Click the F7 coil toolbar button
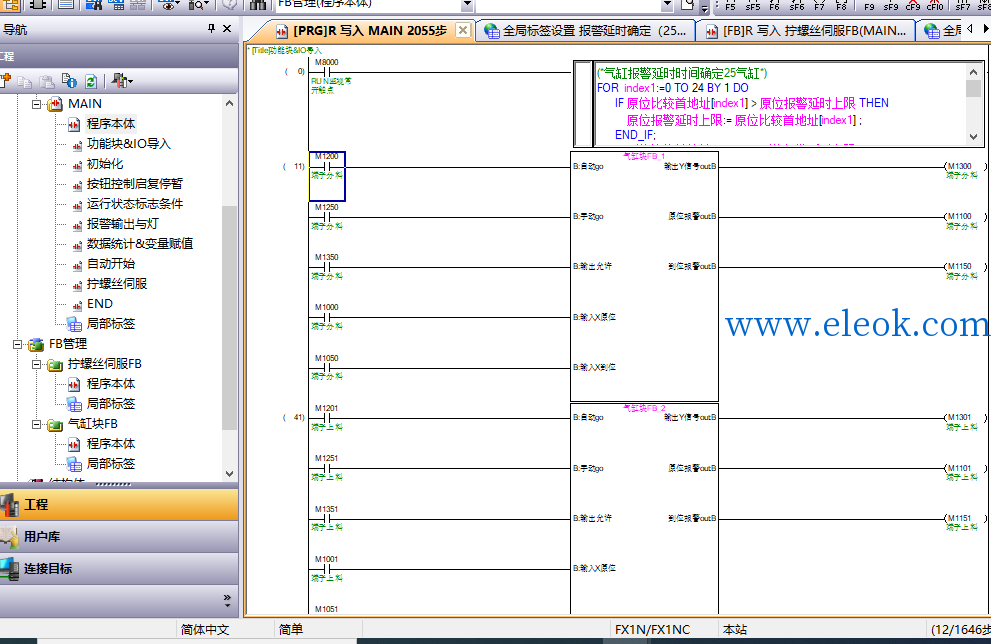This screenshot has height=644, width=991. coord(819,5)
